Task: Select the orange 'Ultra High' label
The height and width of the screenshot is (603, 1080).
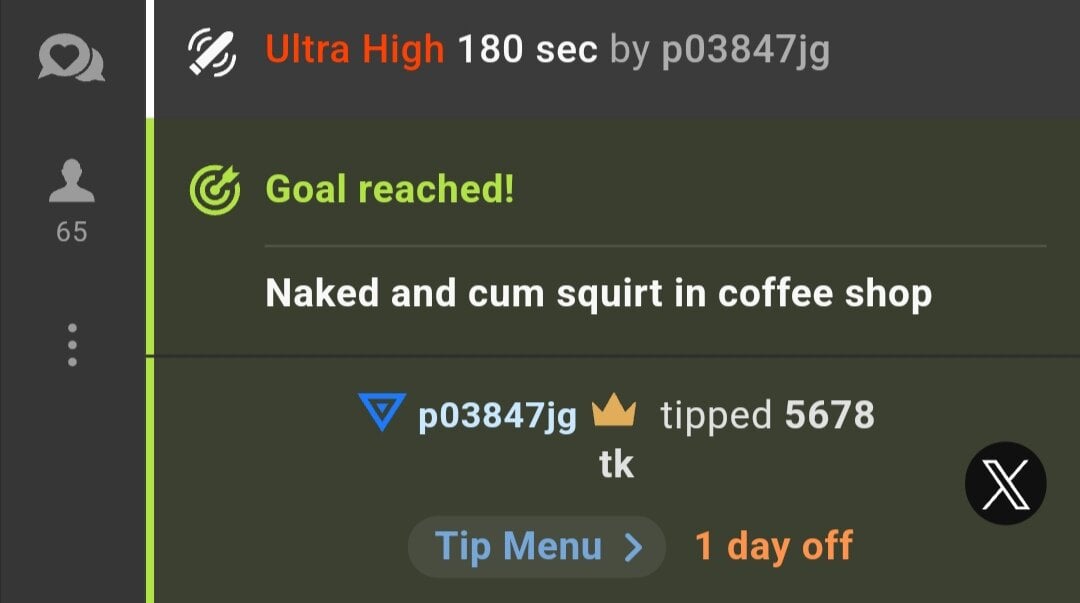Action: pyautogui.click(x=355, y=50)
